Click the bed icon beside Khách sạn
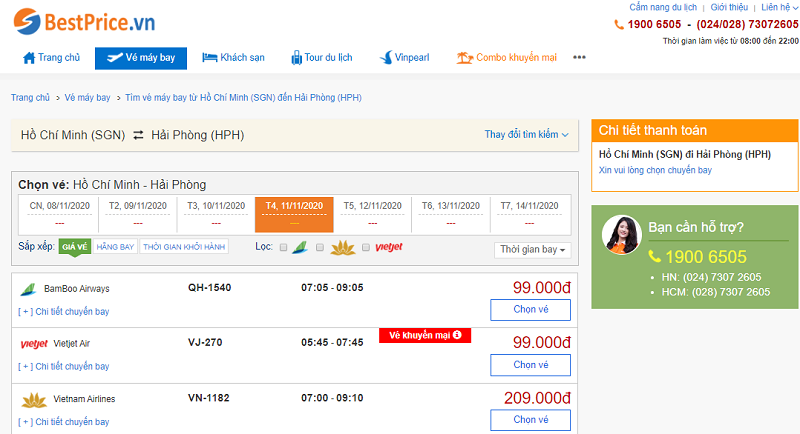This screenshot has width=800, height=434. tap(209, 58)
